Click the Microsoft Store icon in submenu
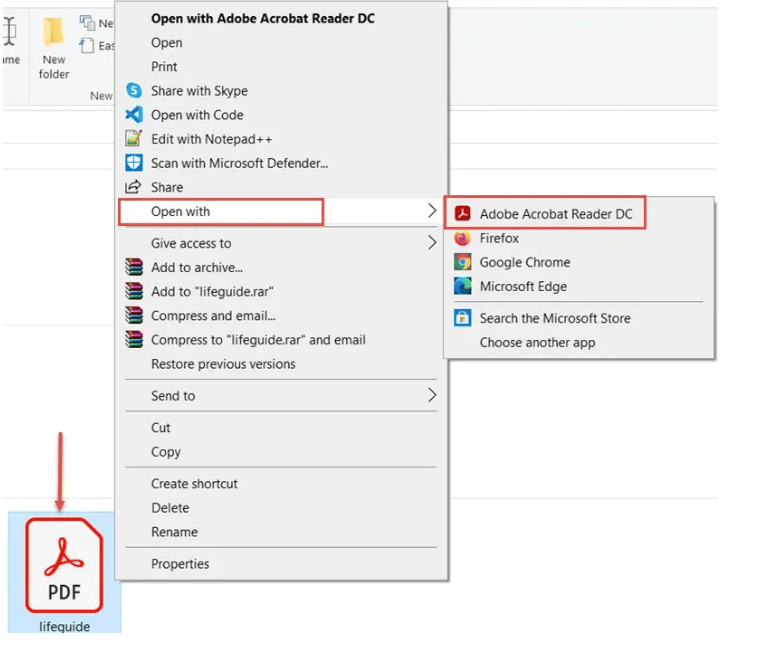Screen dimensions: 764x668 click(x=462, y=318)
